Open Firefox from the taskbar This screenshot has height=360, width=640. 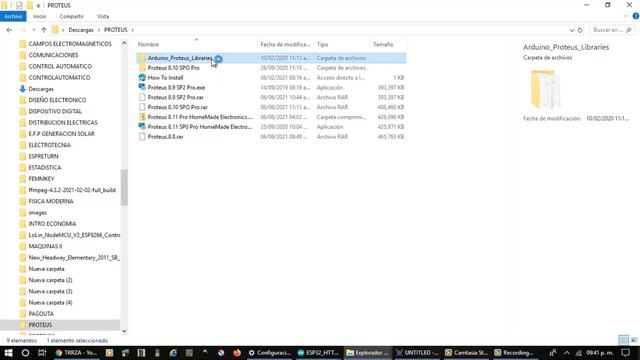tap(237, 353)
